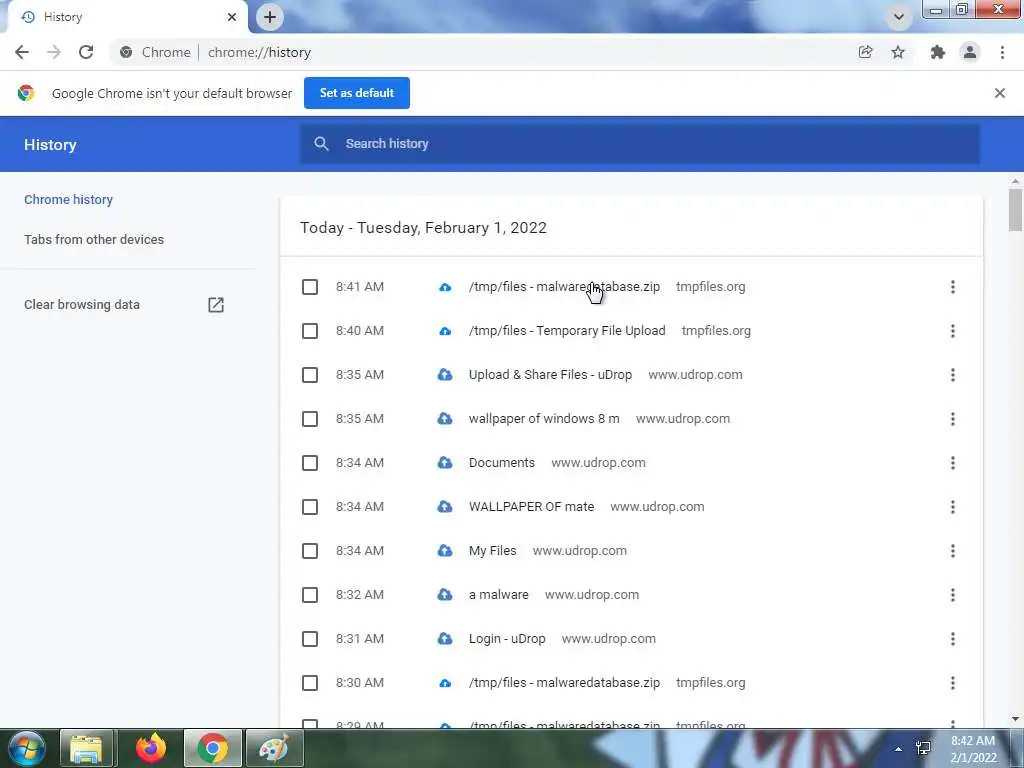This screenshot has height=768, width=1024.
Task: Click the uDrop favicon next to My Files
Action: click(x=445, y=551)
